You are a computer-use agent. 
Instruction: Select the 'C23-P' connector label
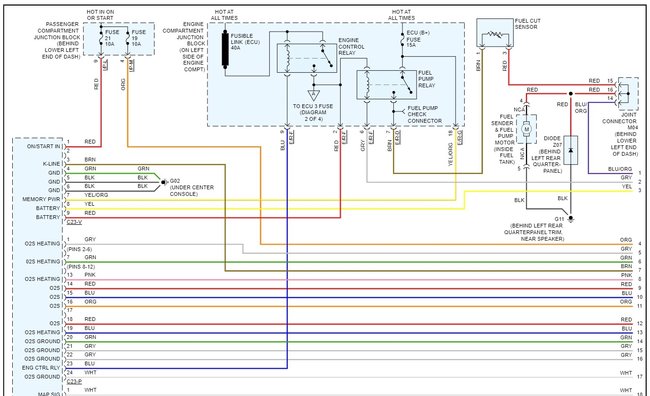pos(74,381)
